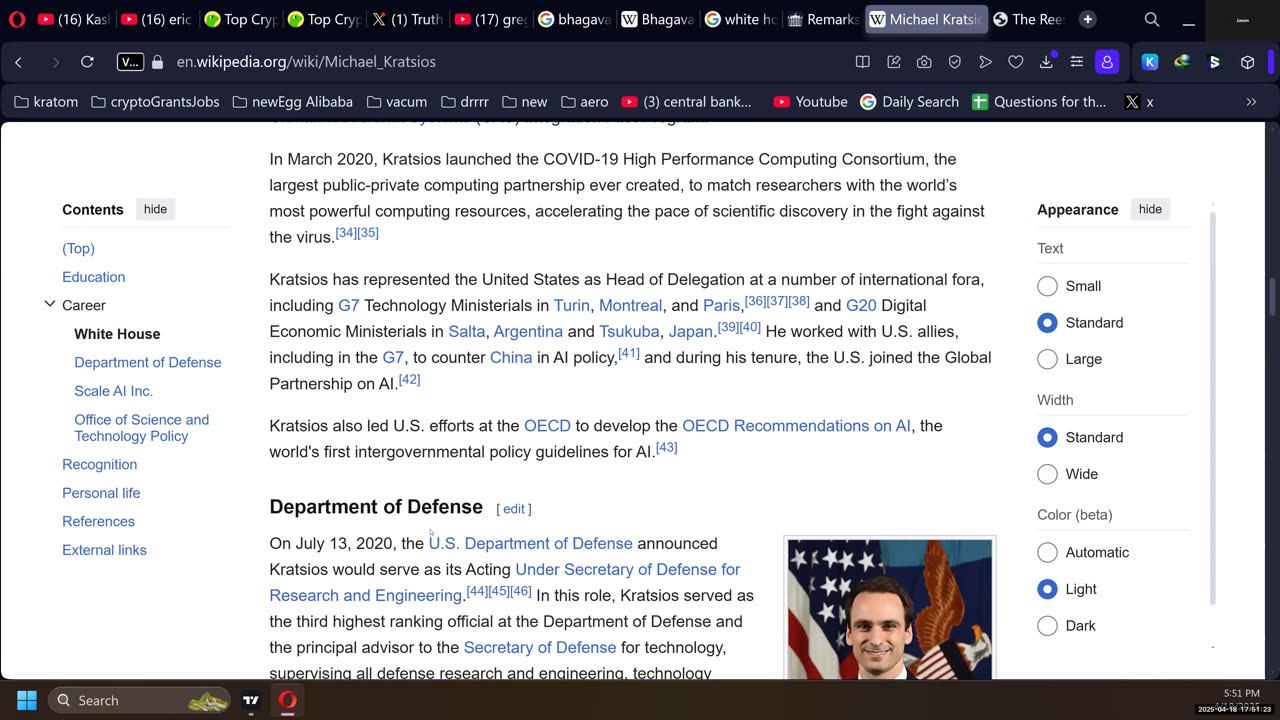
Task: Select Light color mode
Action: [1047, 589]
